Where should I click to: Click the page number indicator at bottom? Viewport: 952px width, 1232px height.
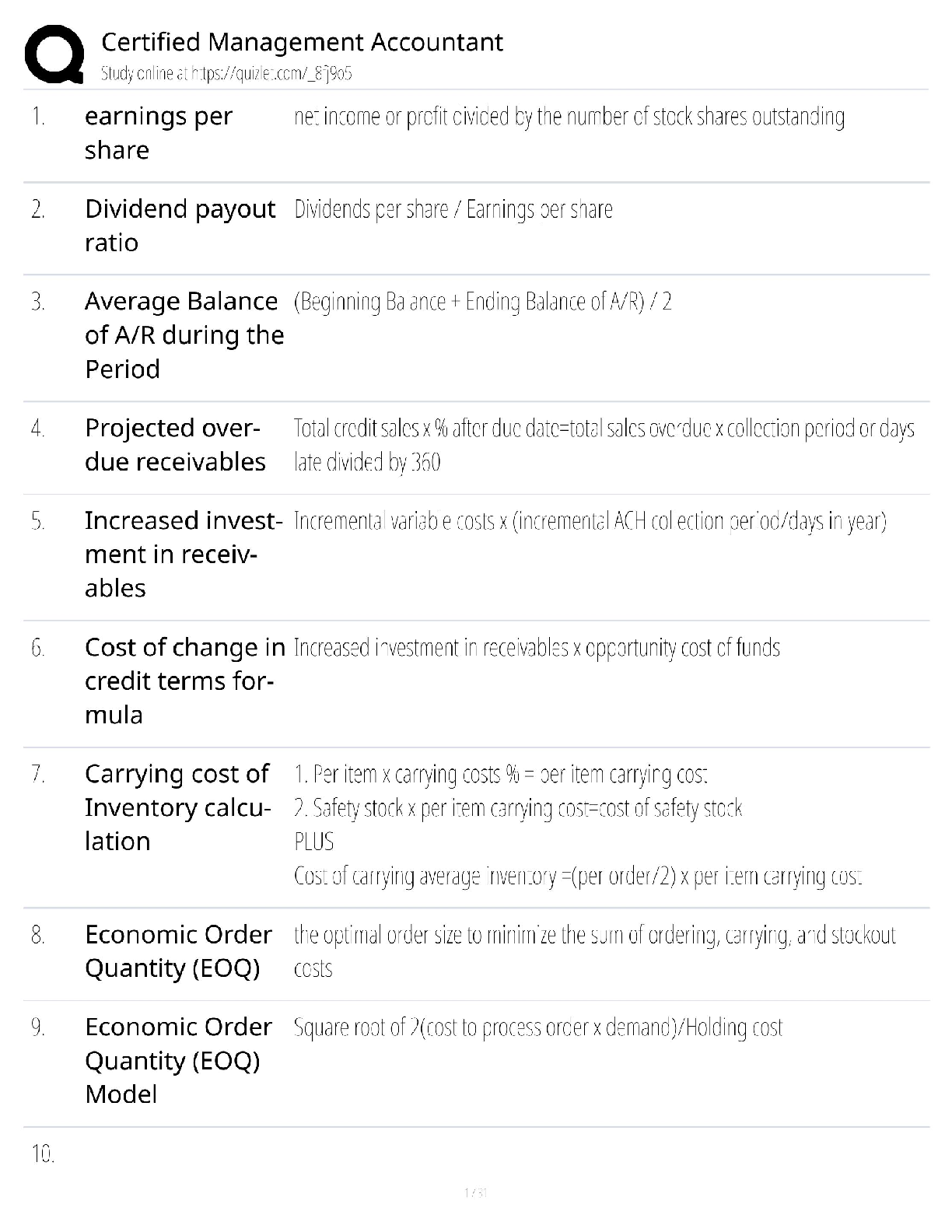(x=475, y=1192)
